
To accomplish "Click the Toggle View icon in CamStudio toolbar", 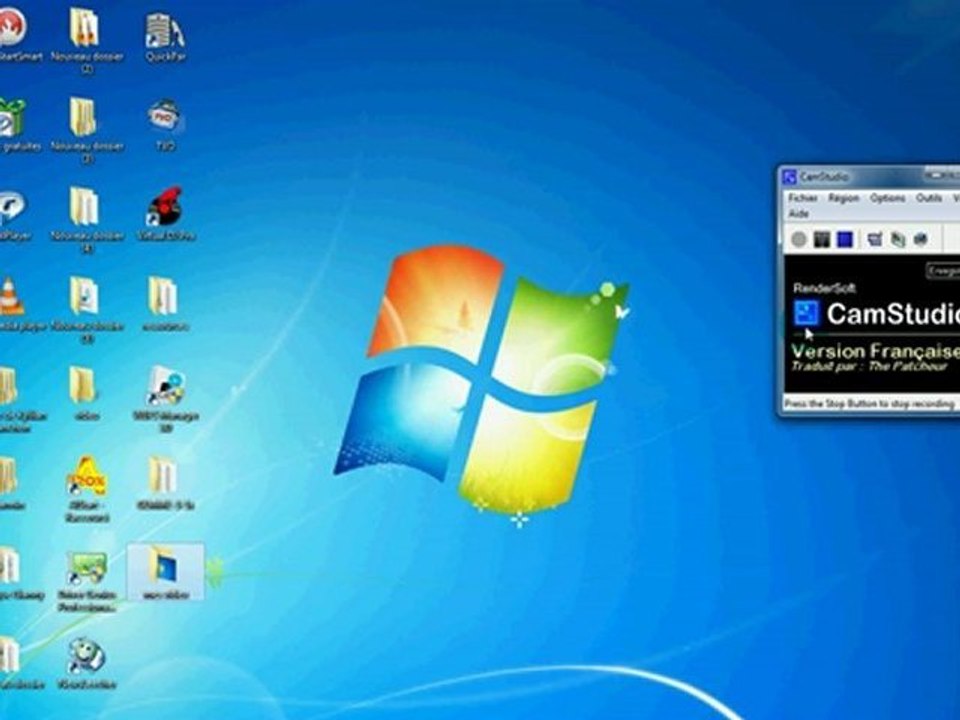I will point(874,239).
